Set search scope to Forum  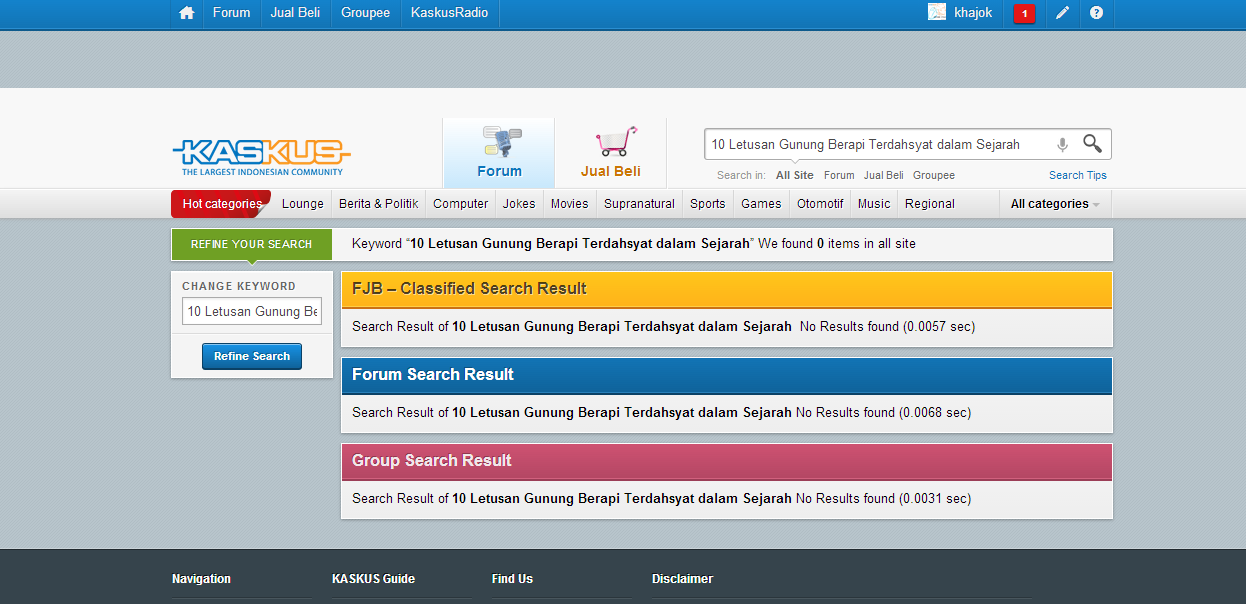coord(839,175)
